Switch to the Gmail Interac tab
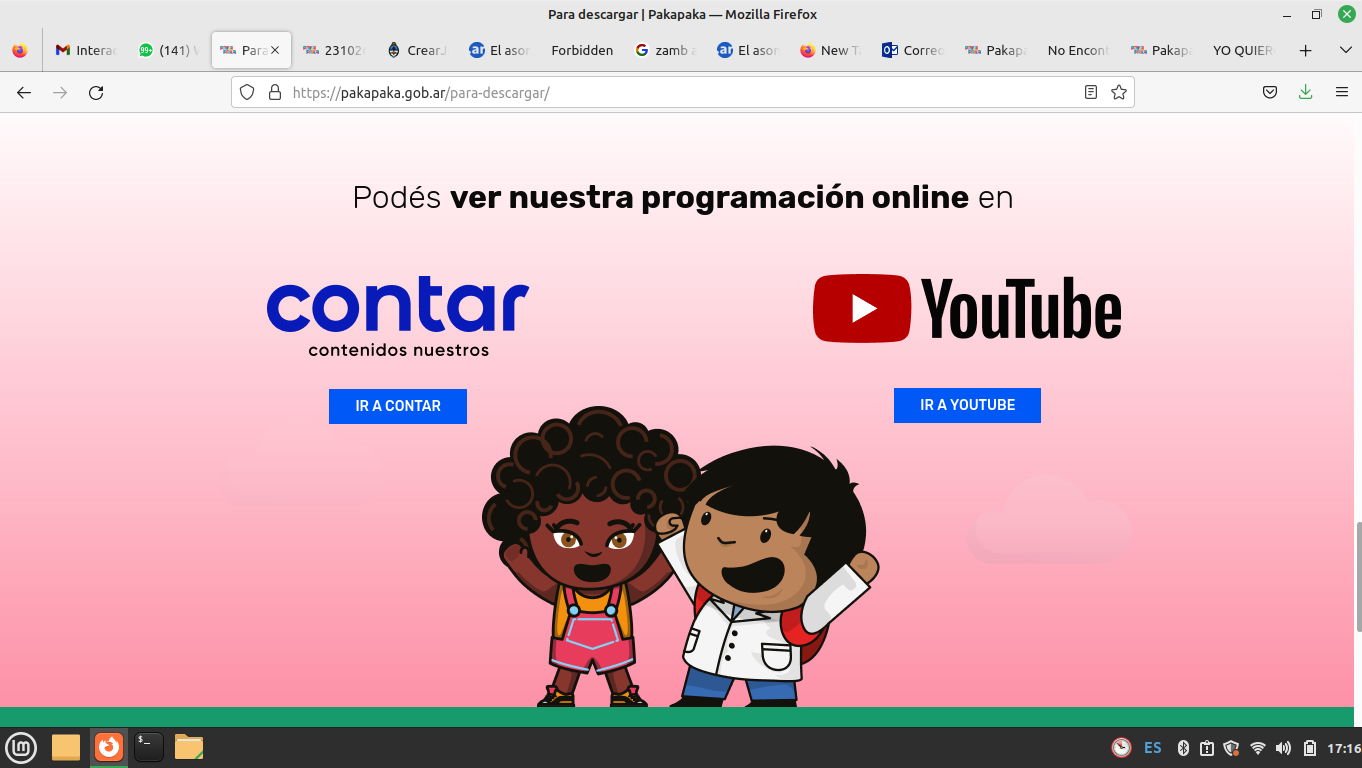Screen dimensions: 1362x768 (86, 50)
